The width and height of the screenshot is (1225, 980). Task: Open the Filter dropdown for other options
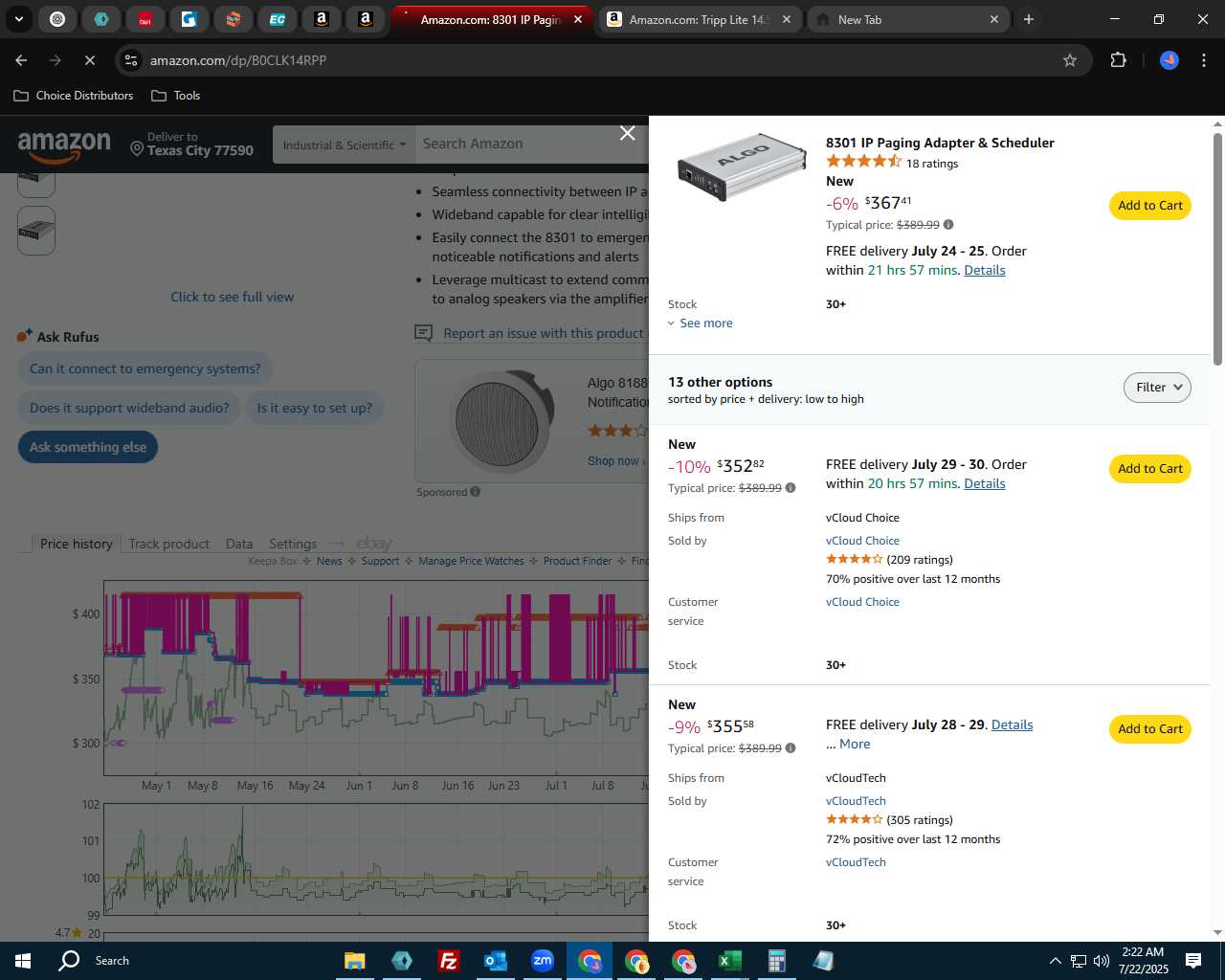(x=1157, y=388)
